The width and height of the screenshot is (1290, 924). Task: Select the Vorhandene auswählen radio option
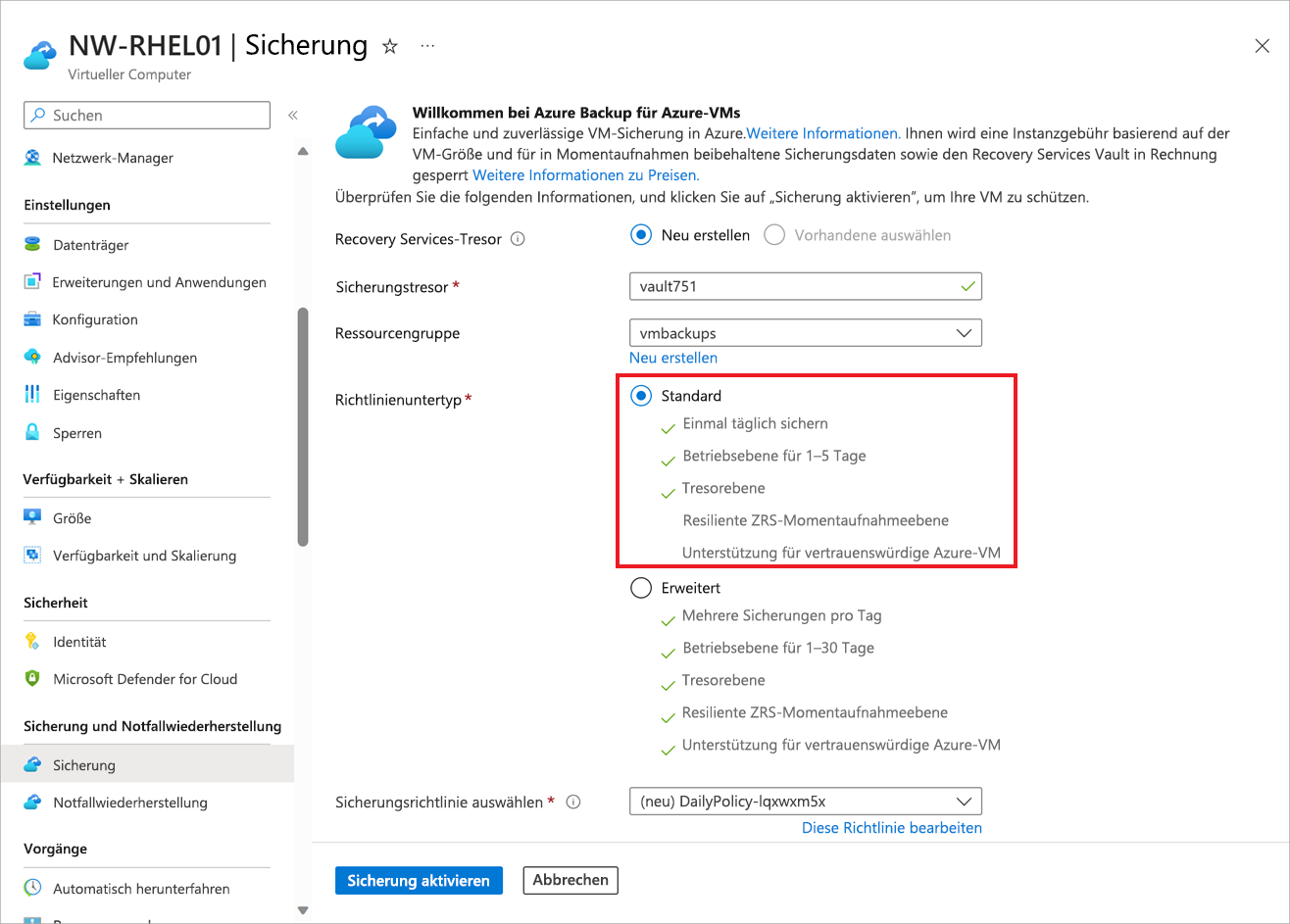[774, 235]
